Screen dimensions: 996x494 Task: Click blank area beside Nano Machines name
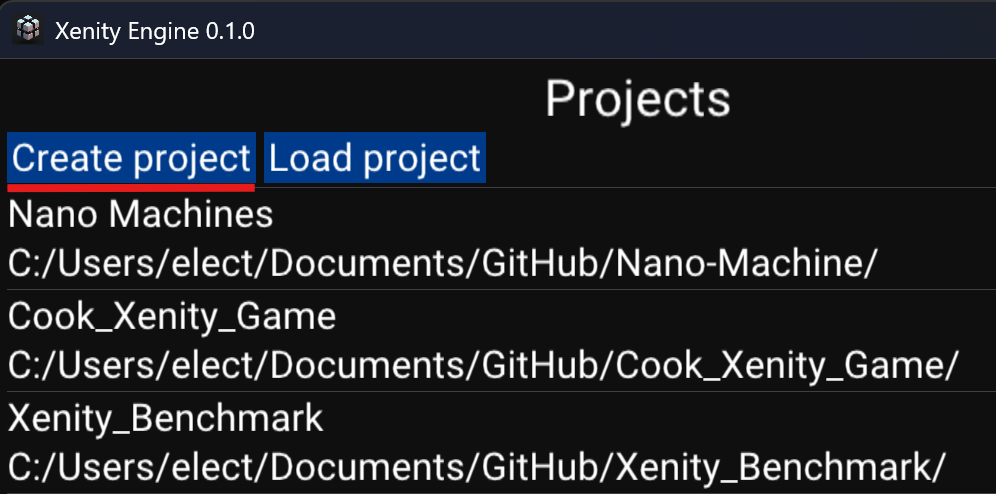[635, 215]
